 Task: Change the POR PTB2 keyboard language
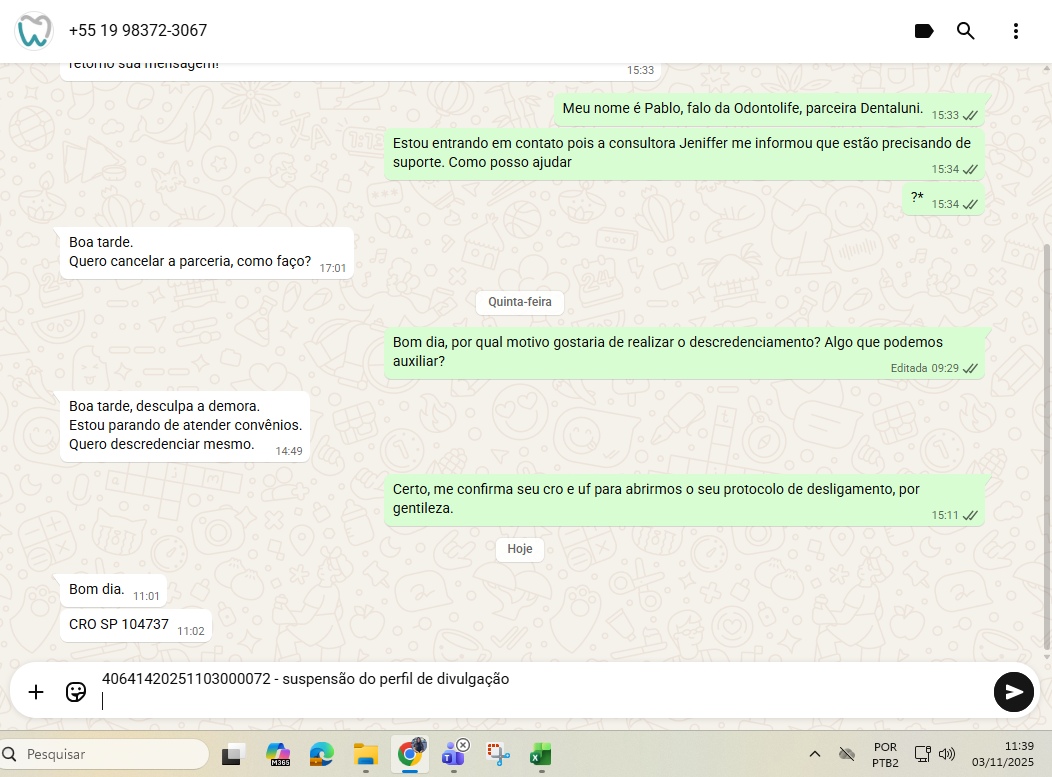(x=885, y=755)
